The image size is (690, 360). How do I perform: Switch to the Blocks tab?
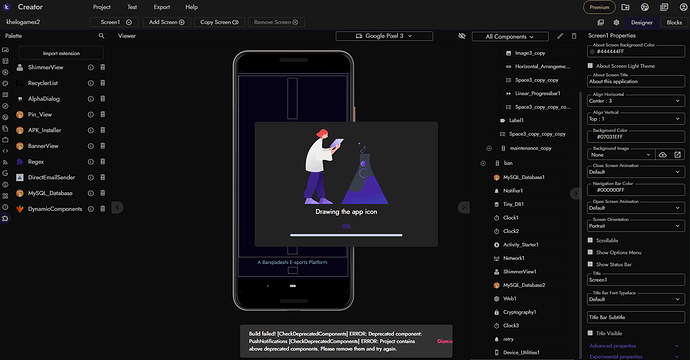674,22
